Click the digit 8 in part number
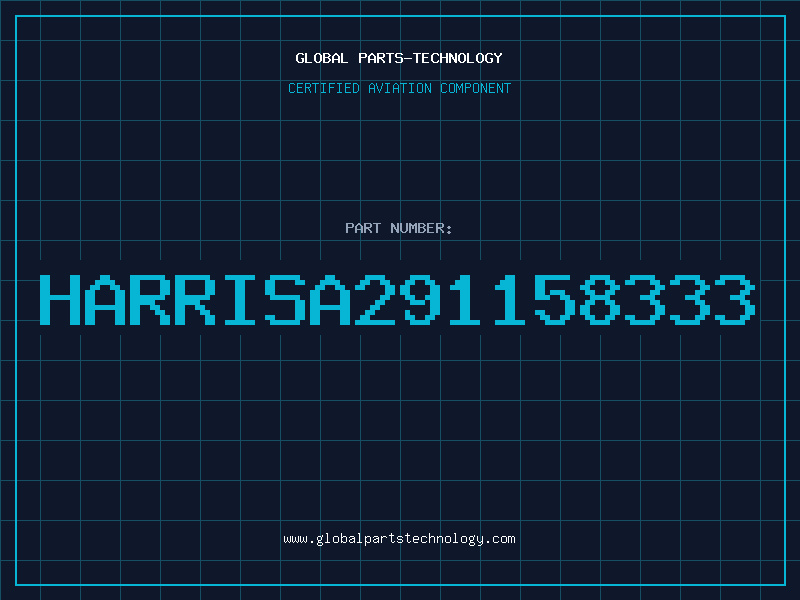 (599, 299)
